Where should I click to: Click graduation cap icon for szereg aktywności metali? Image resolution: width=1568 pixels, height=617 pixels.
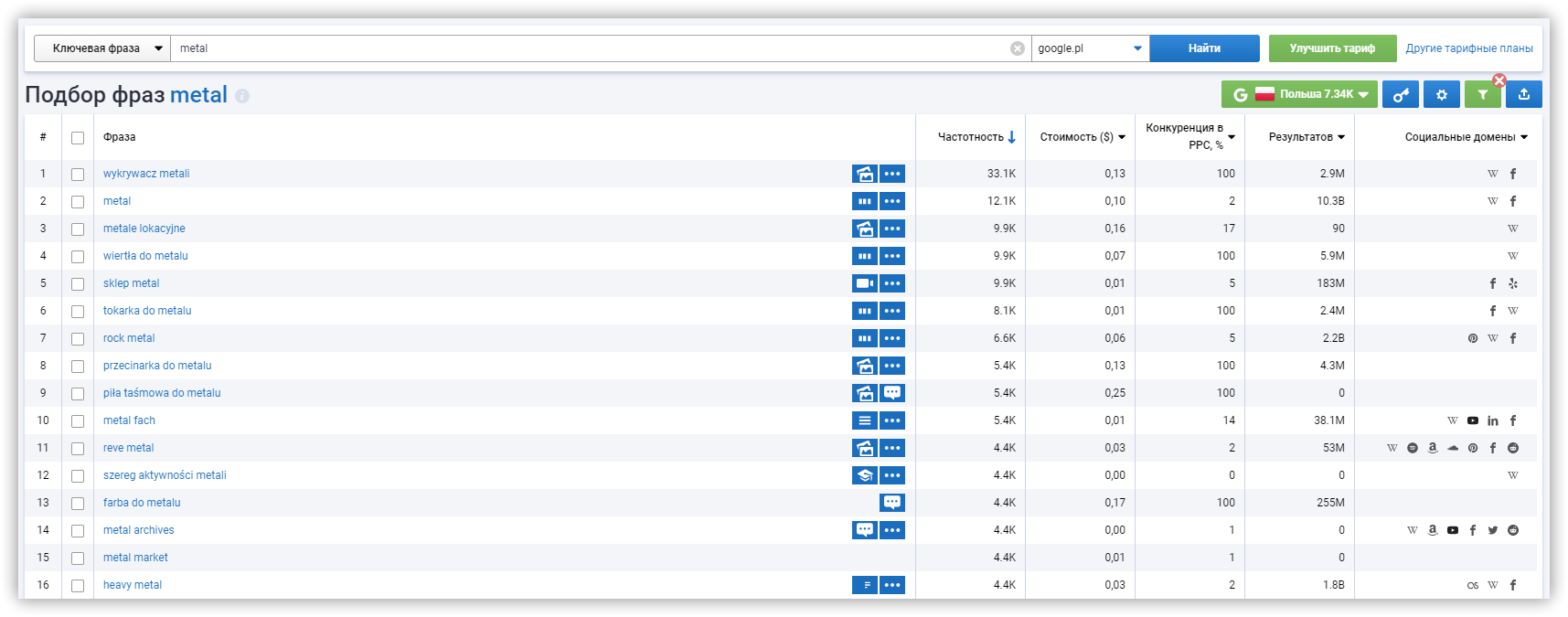(865, 475)
